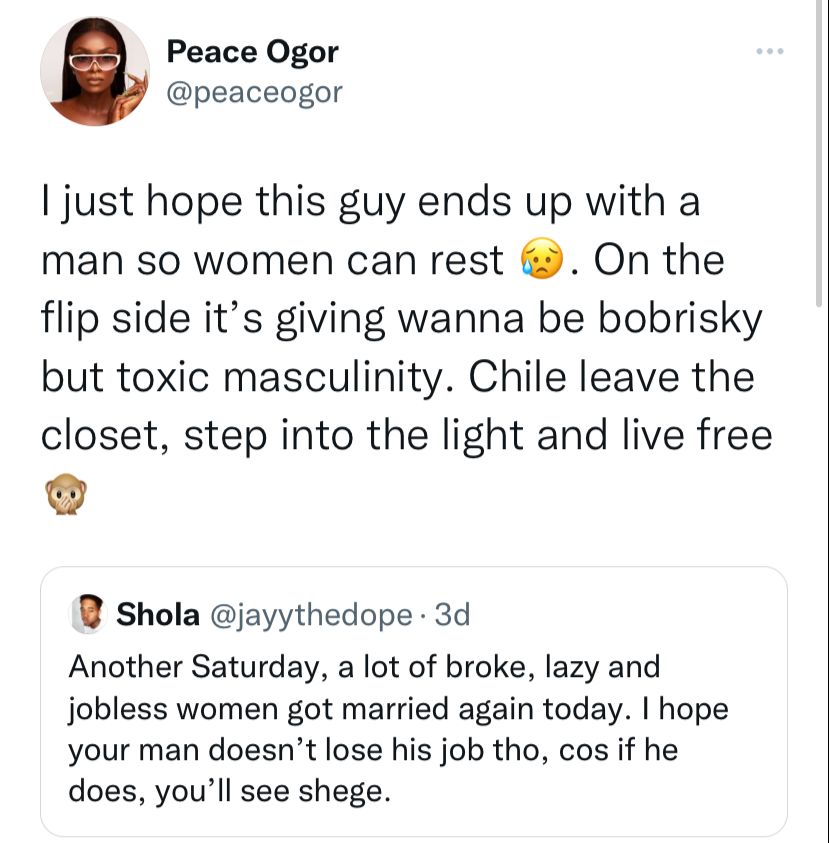Click the @peaceogor handle
This screenshot has height=843, width=829.
[x=254, y=92]
